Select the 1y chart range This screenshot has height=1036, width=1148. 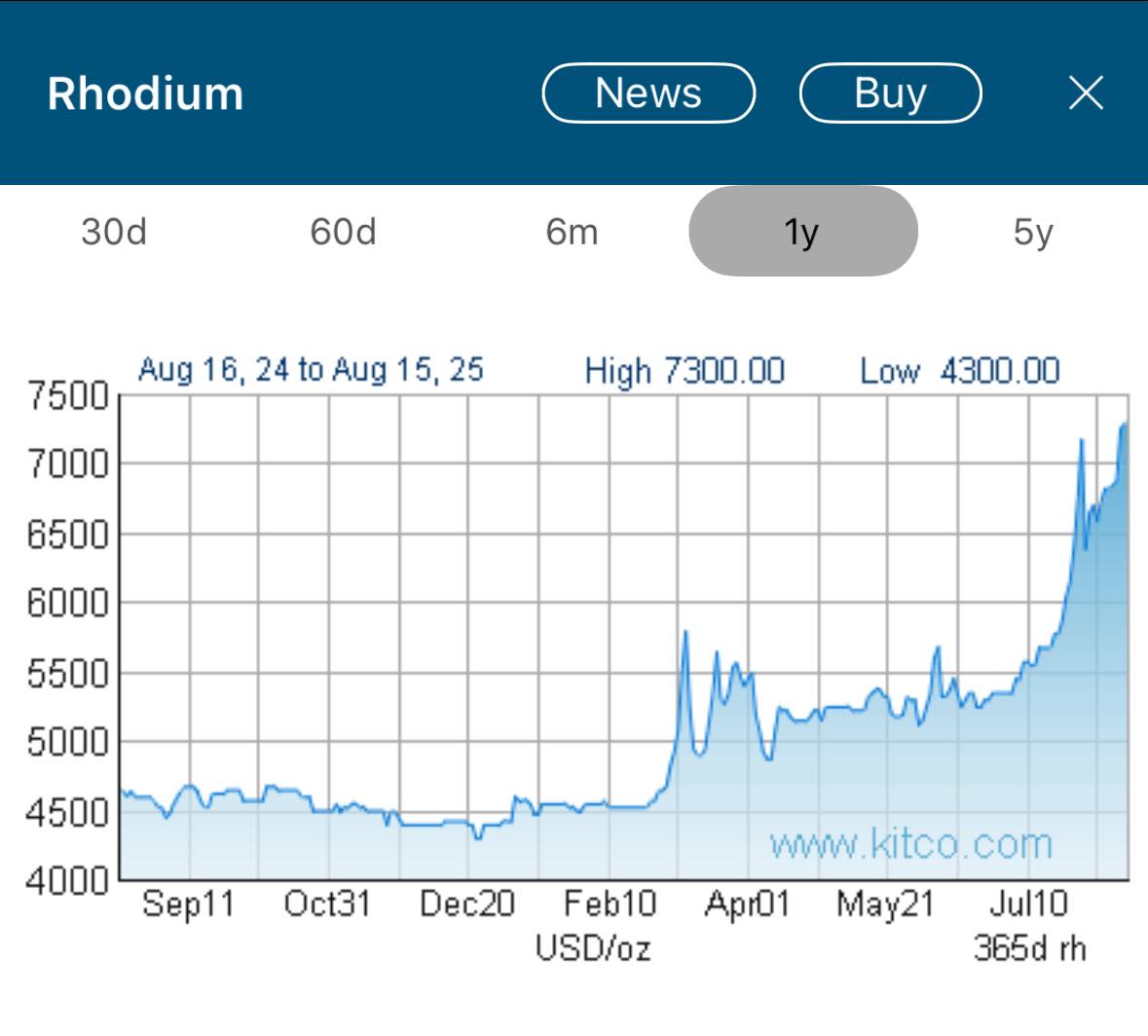(803, 232)
